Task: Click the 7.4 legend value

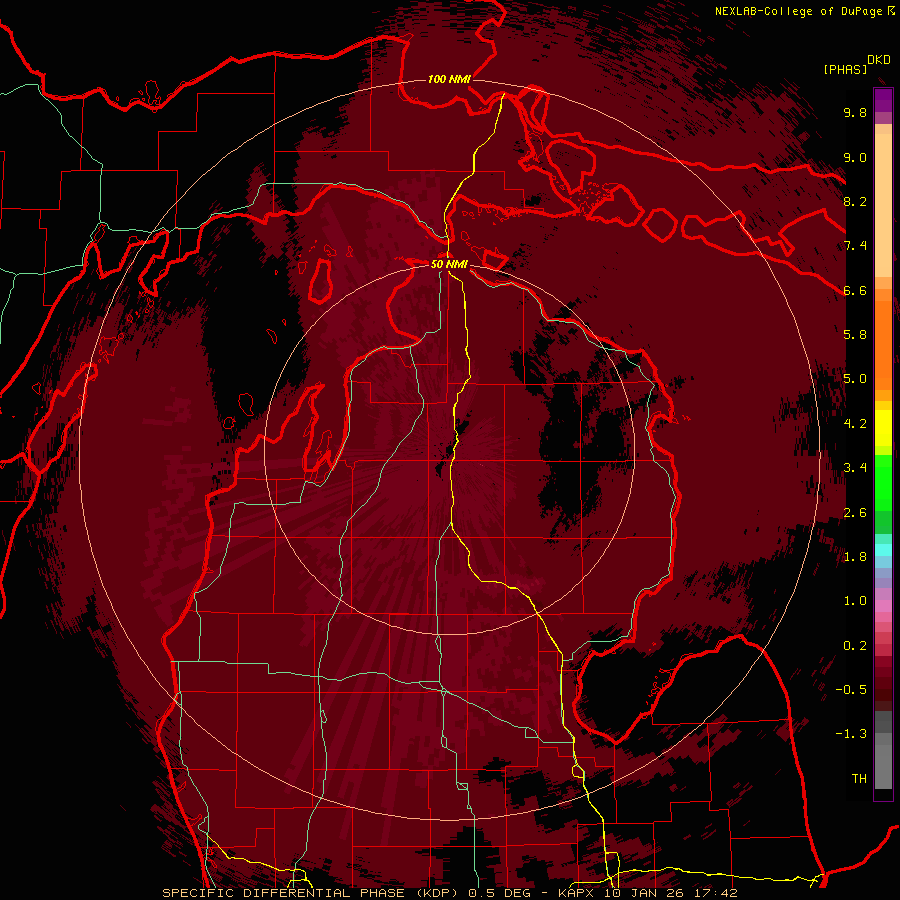Action: click(855, 246)
